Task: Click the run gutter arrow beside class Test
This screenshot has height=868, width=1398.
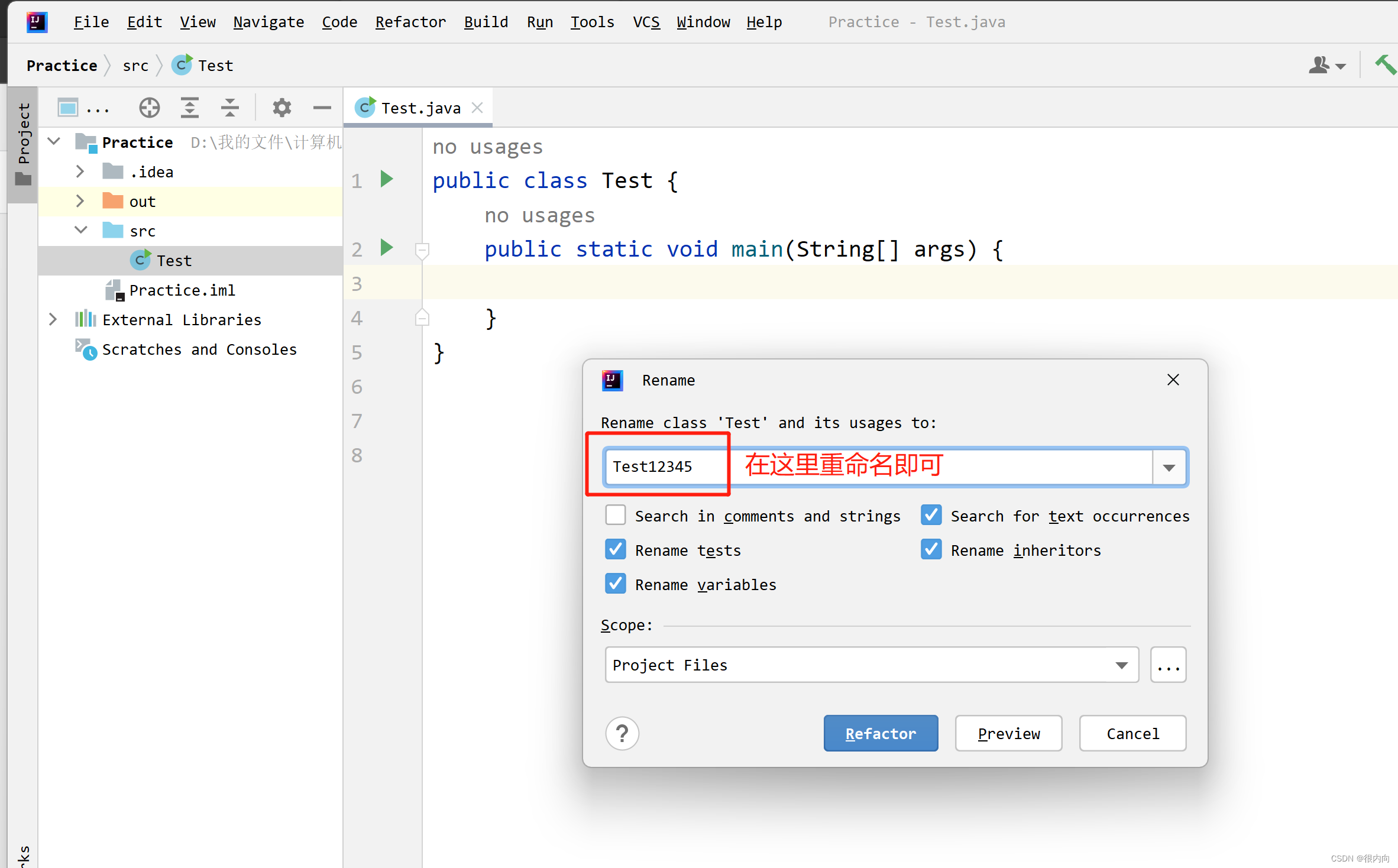Action: [x=387, y=179]
